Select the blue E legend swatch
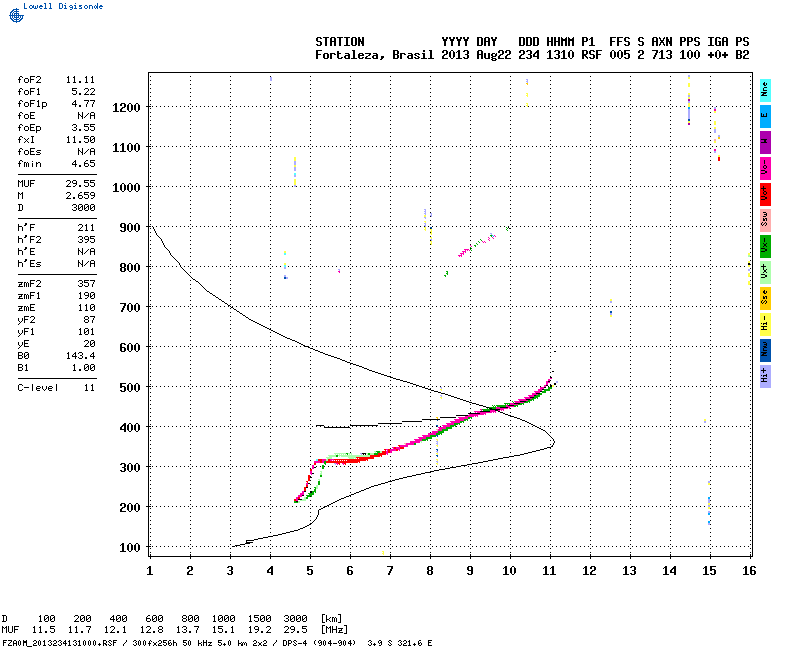The width and height of the screenshot is (800, 650). coord(765,116)
